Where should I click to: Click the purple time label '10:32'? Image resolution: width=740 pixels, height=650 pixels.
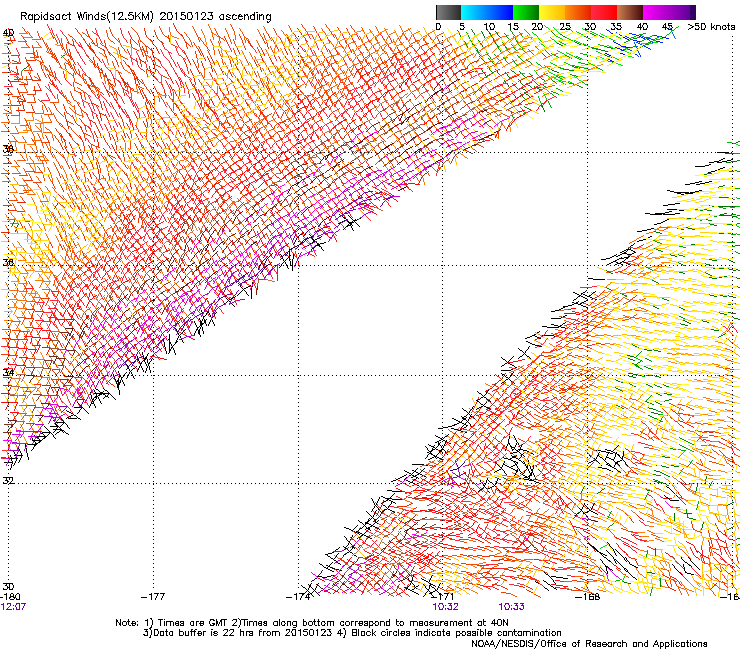(x=446, y=607)
